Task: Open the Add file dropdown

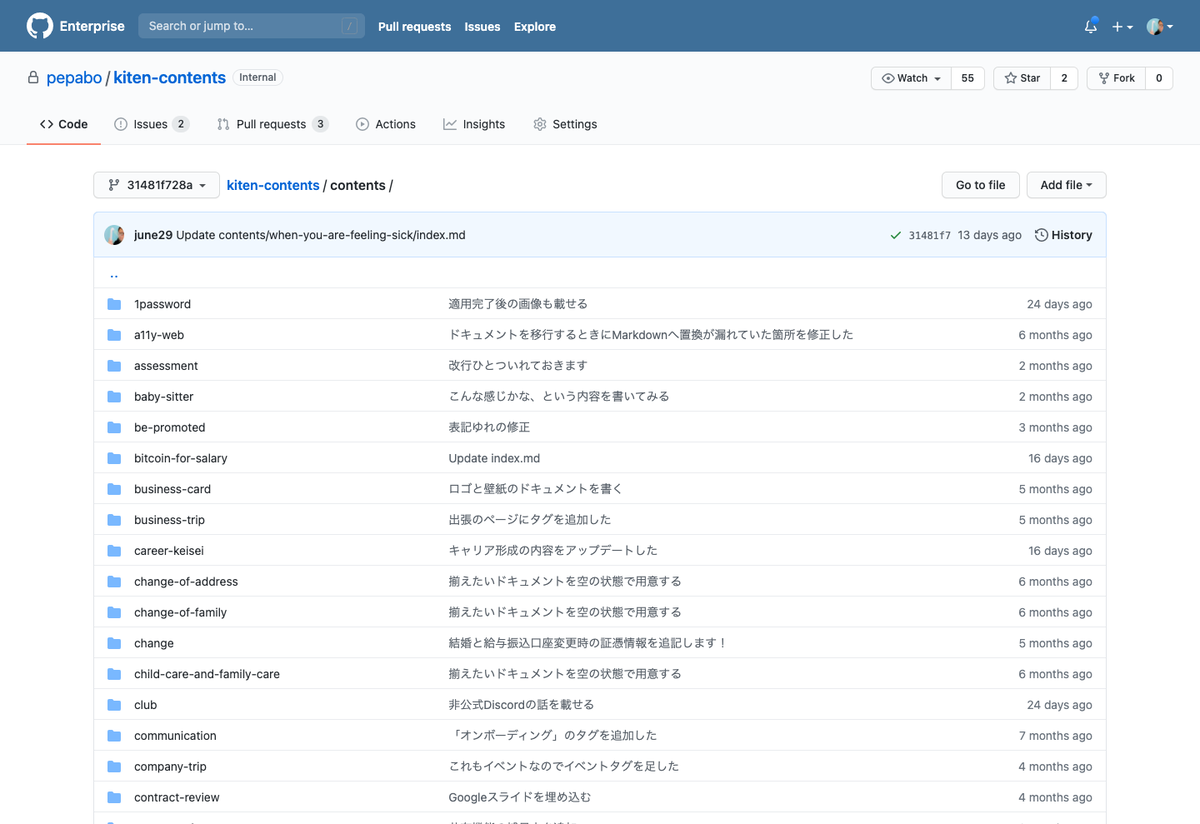Action: (x=1066, y=185)
